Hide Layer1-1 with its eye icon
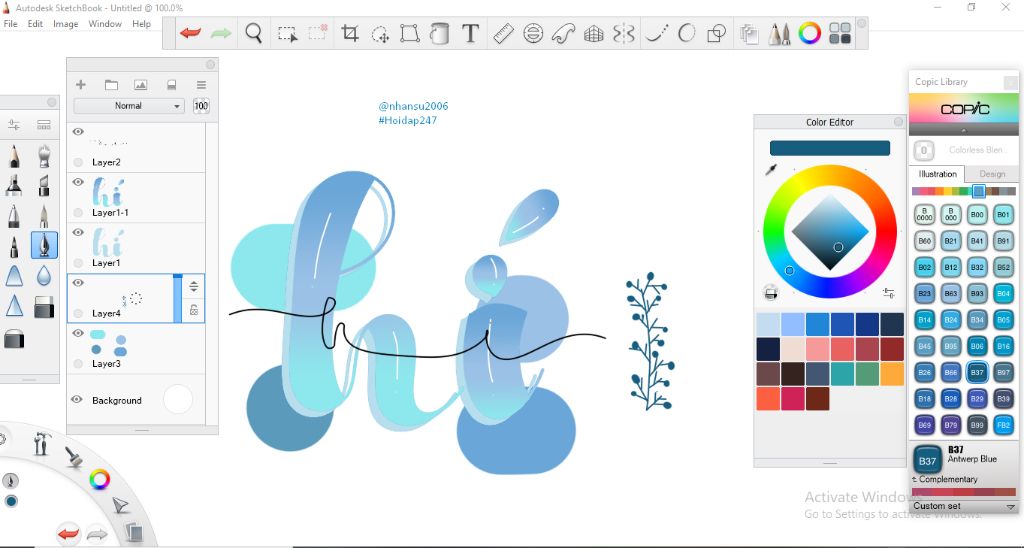1024x548 pixels. [78, 182]
